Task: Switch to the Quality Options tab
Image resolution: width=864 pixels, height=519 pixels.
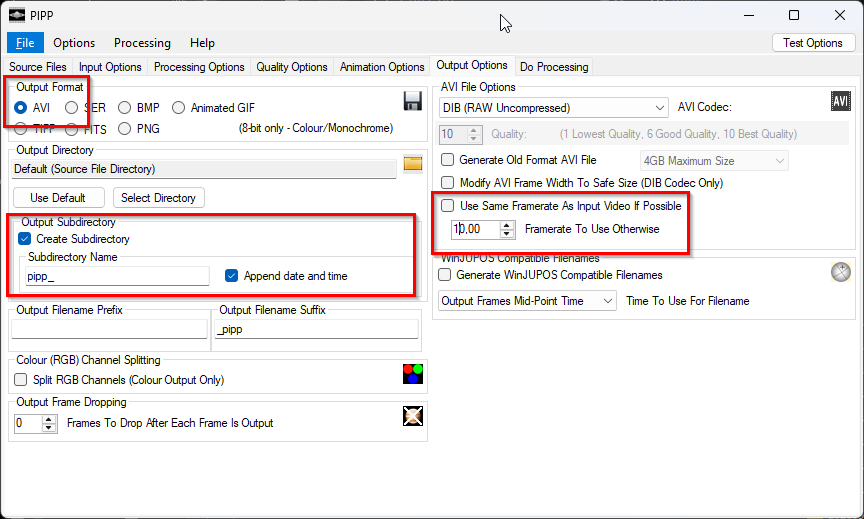Action: coord(292,67)
